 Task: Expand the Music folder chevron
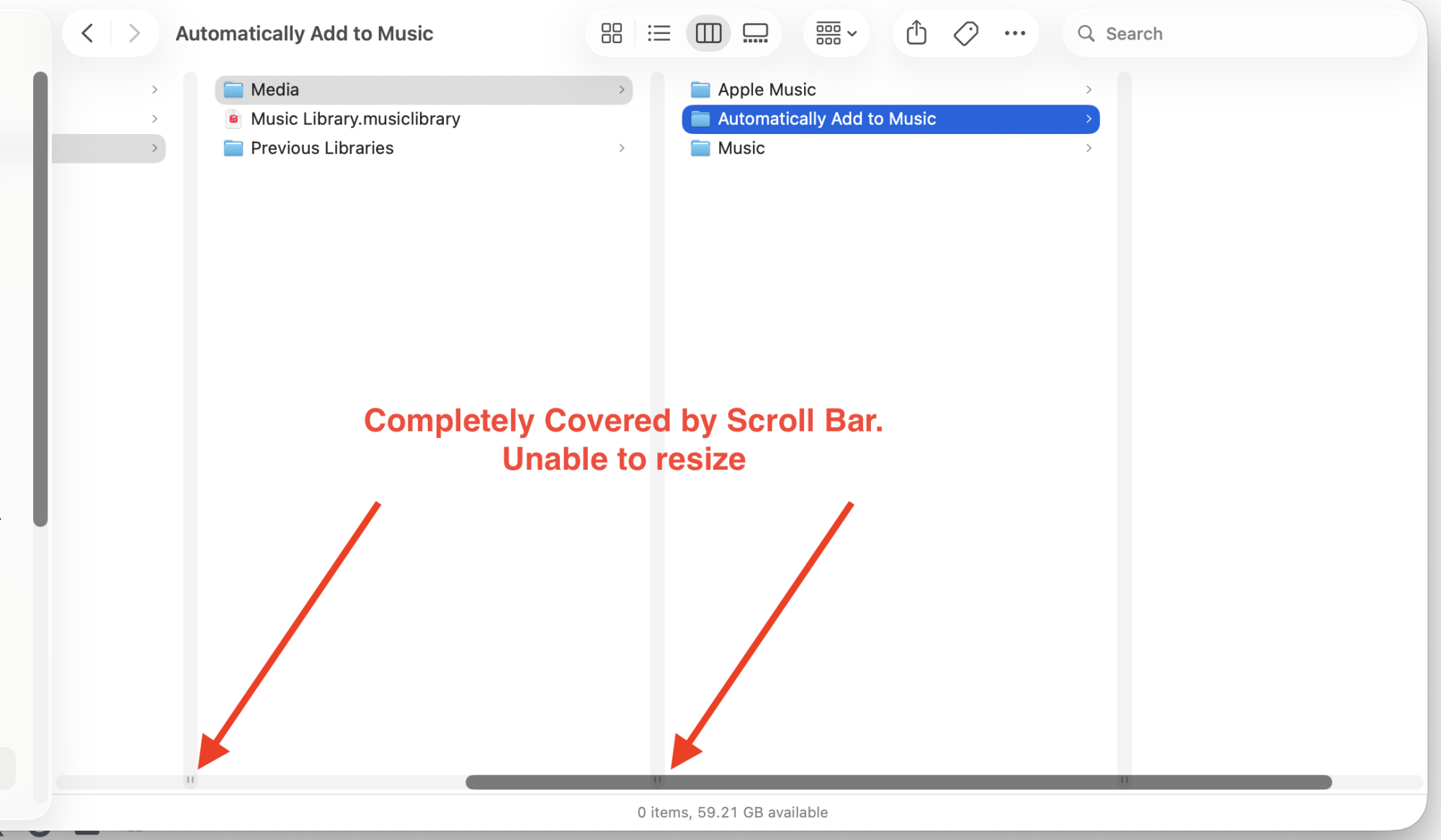click(1089, 148)
